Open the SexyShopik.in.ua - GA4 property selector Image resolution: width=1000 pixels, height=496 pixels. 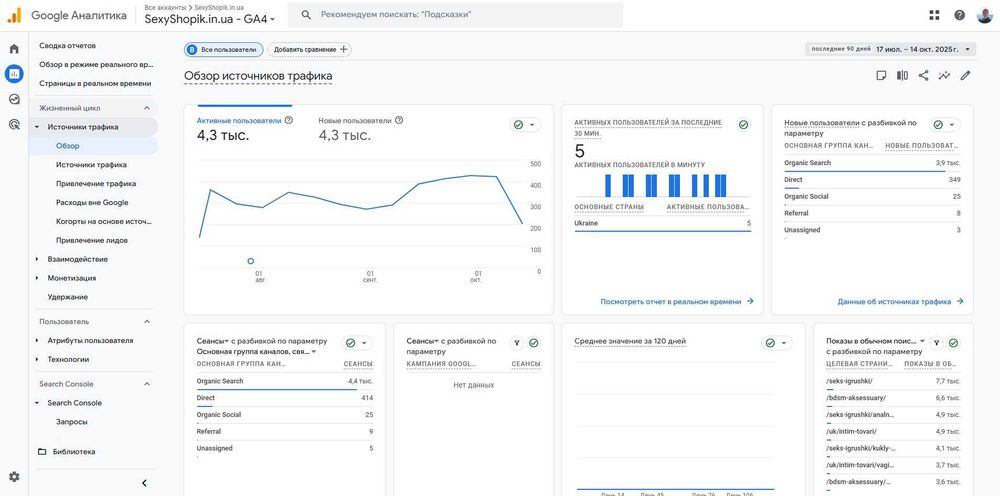(210, 19)
